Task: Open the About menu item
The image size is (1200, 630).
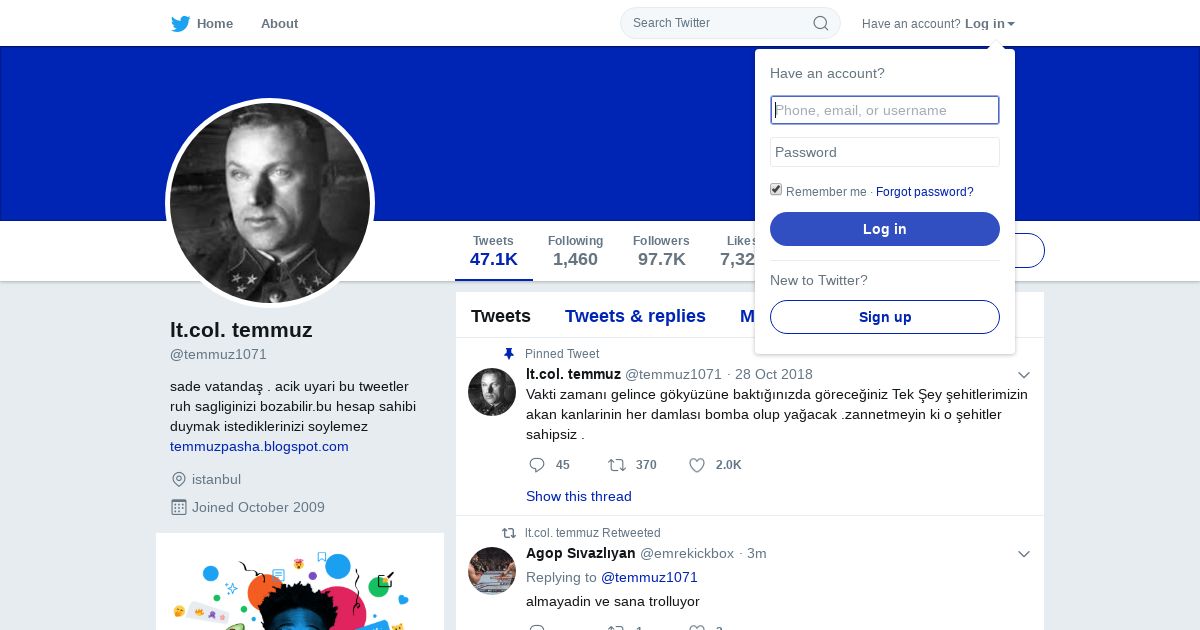Action: 279,24
